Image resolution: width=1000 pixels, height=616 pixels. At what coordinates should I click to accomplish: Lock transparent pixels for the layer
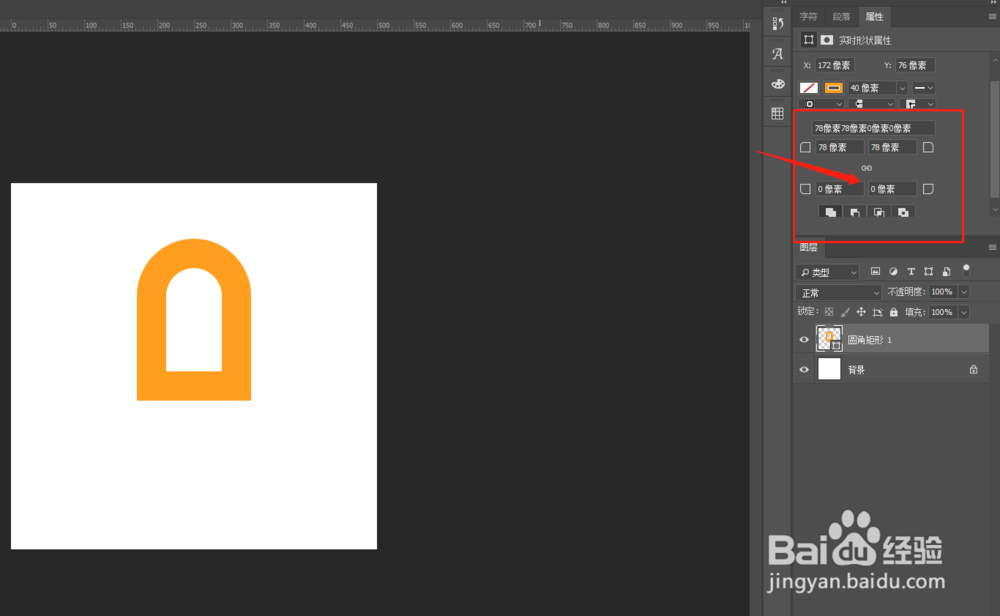pyautogui.click(x=829, y=312)
